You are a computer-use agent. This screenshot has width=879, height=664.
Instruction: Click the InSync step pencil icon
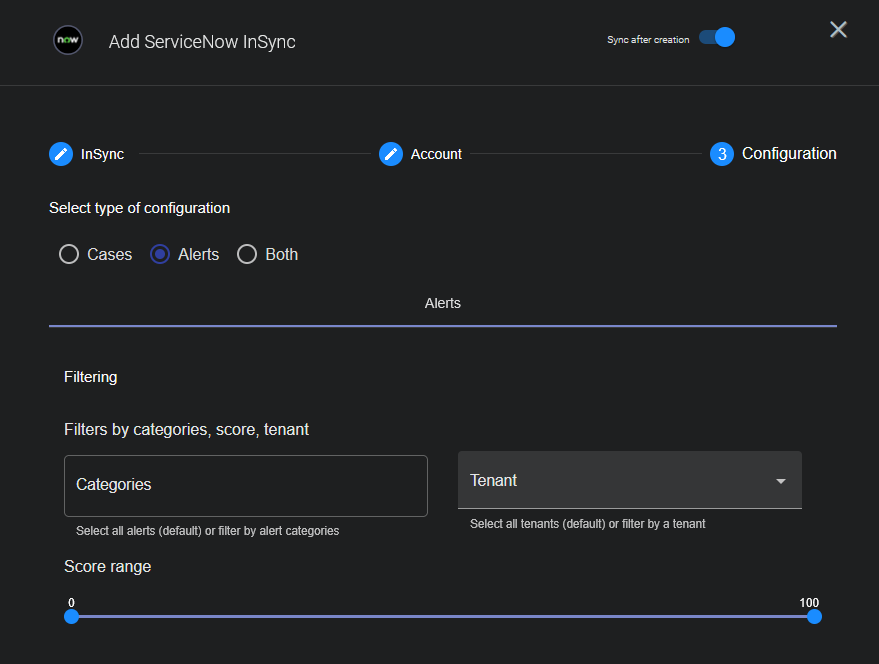61,154
